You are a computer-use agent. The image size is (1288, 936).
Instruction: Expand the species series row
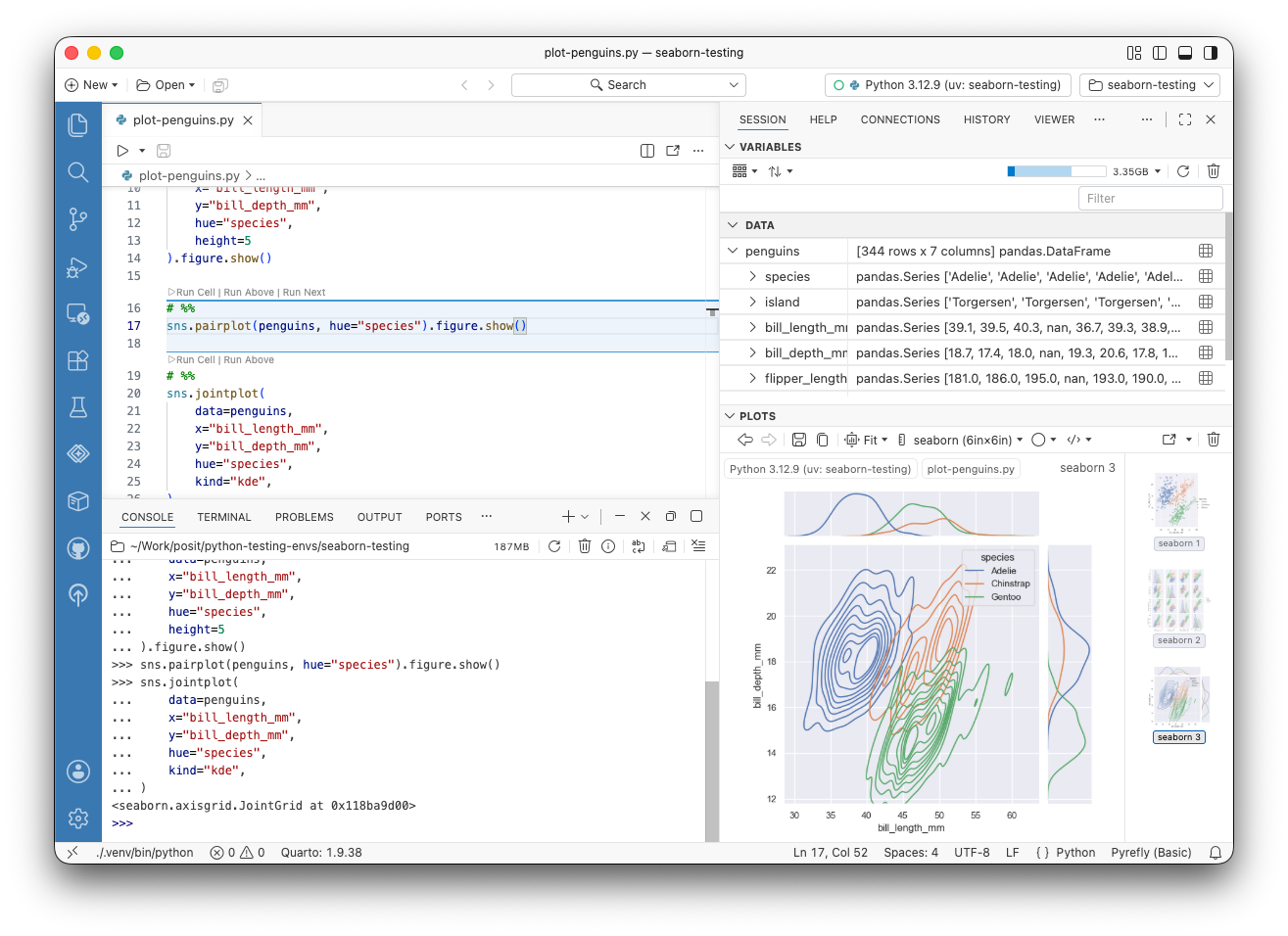752,276
